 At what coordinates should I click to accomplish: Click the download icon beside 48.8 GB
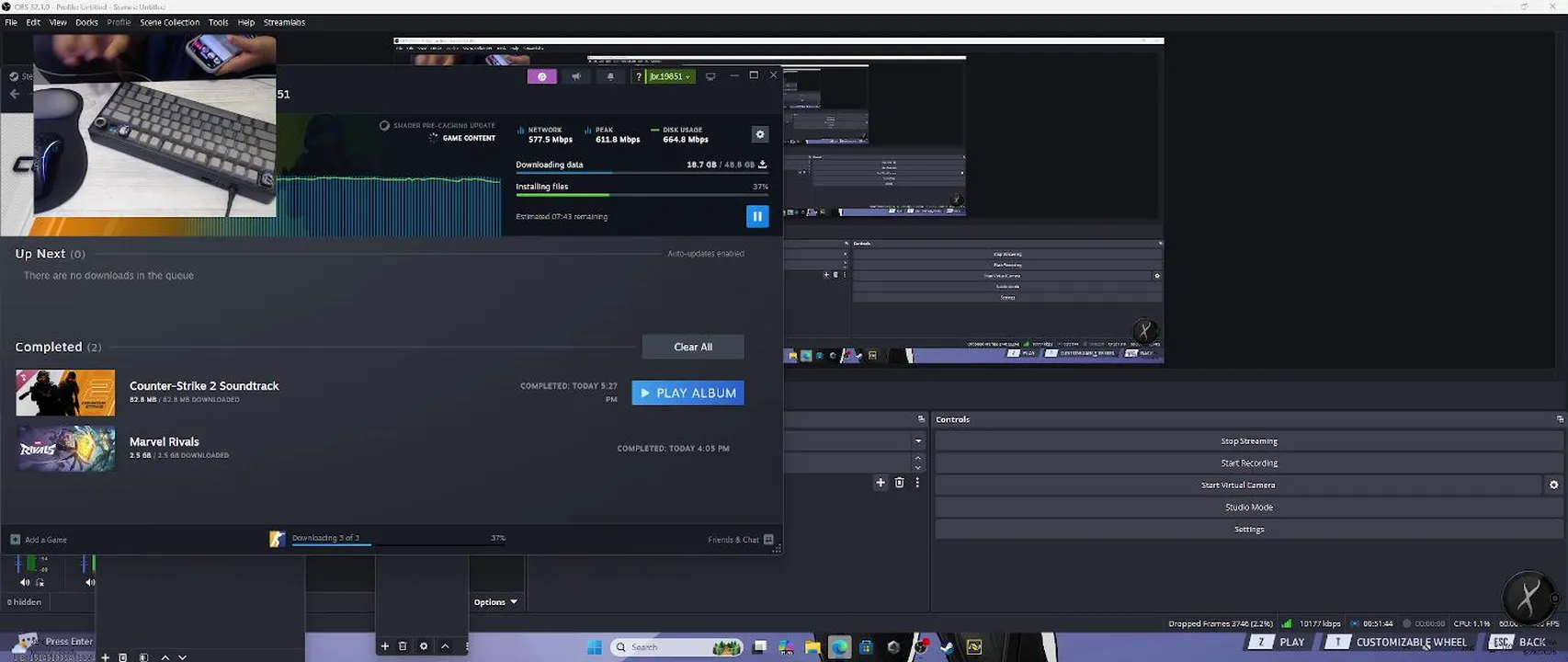tap(762, 165)
